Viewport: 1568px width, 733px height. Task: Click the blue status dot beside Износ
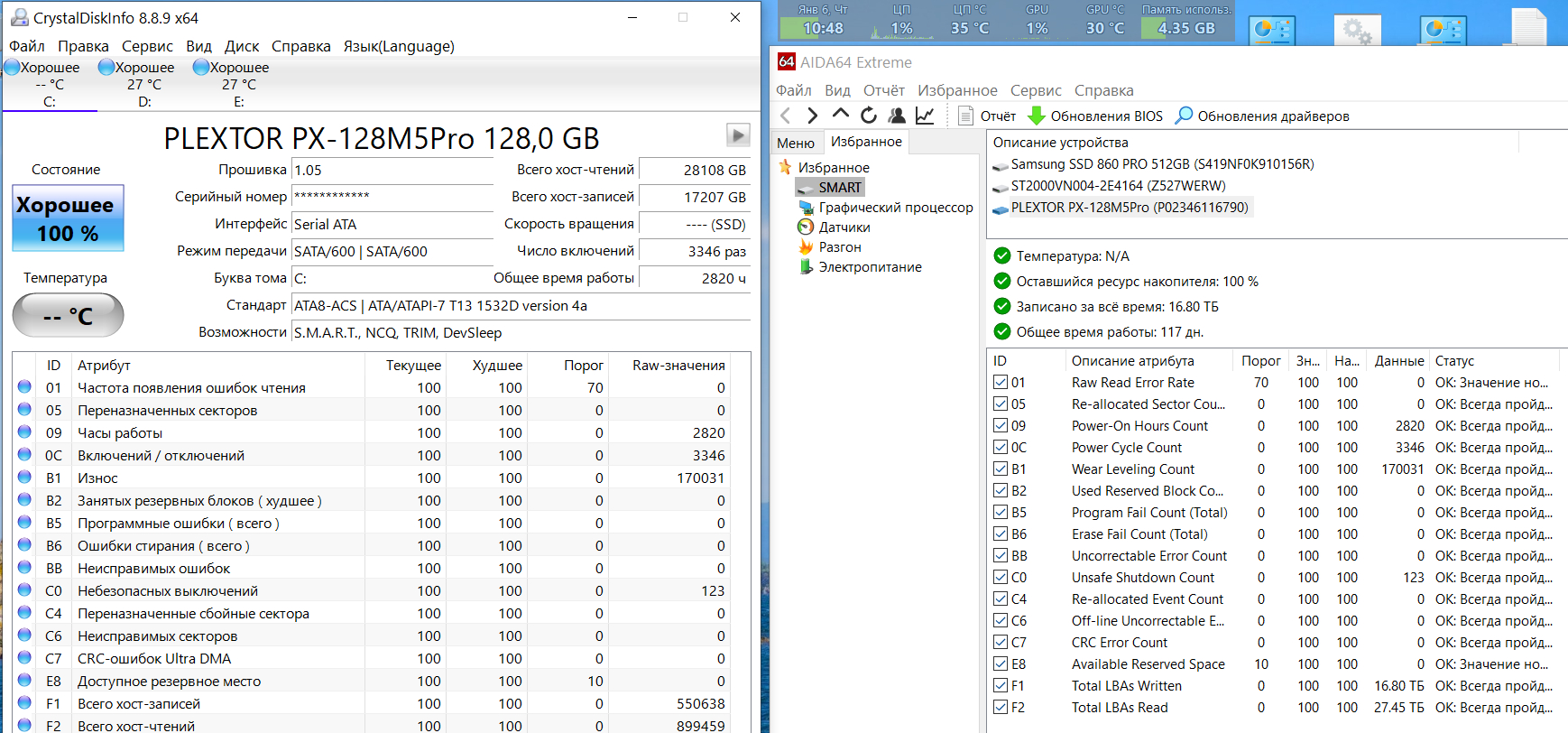pos(24,478)
